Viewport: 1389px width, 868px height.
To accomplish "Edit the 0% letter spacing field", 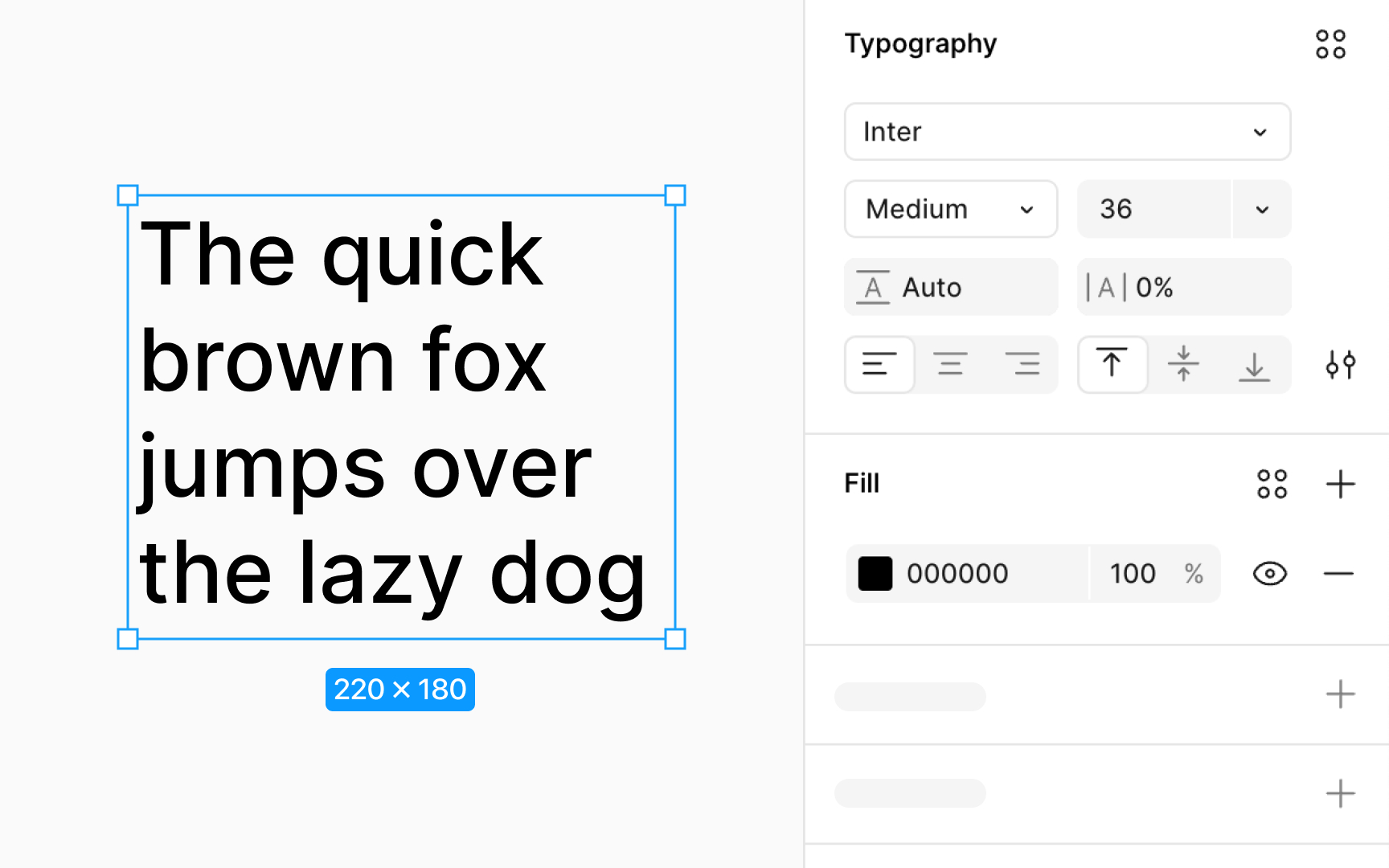I will pos(1184,287).
